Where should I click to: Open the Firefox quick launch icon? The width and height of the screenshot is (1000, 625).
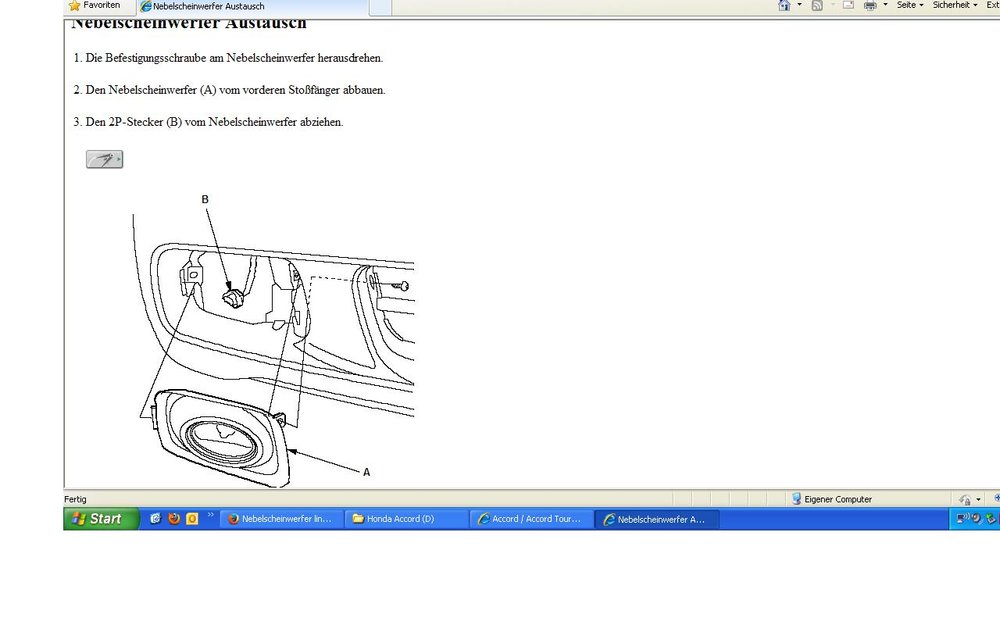(173, 518)
